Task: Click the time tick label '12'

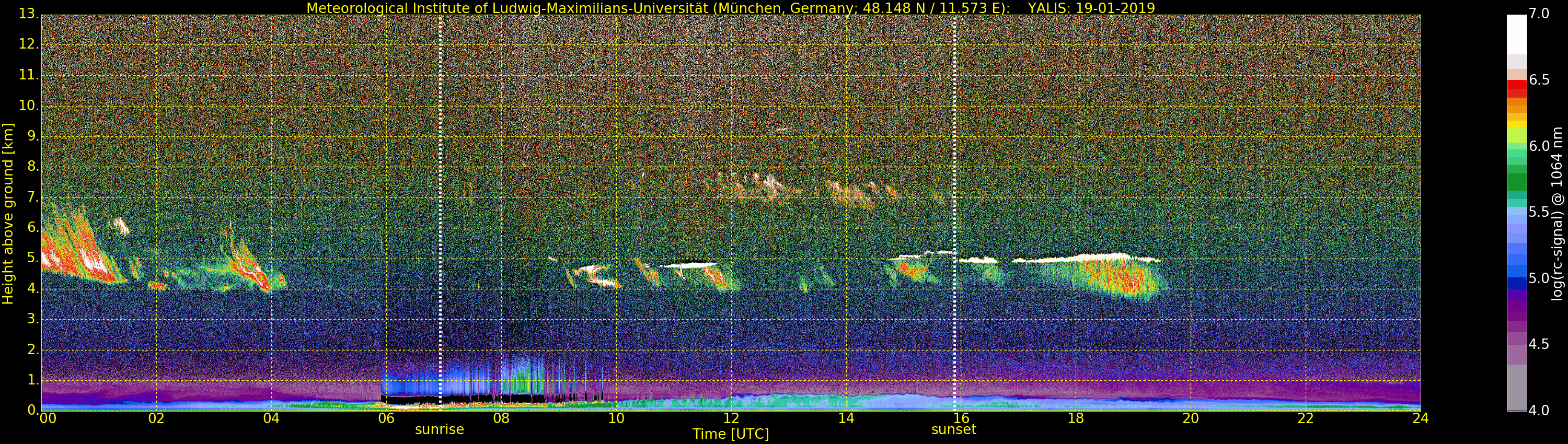Action: [x=731, y=418]
